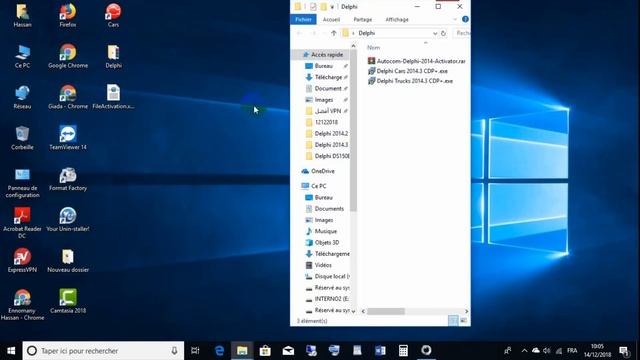Viewport: 640px width, 360px height.
Task: Select the Nouveau dossier desktop icon
Action: 68,261
